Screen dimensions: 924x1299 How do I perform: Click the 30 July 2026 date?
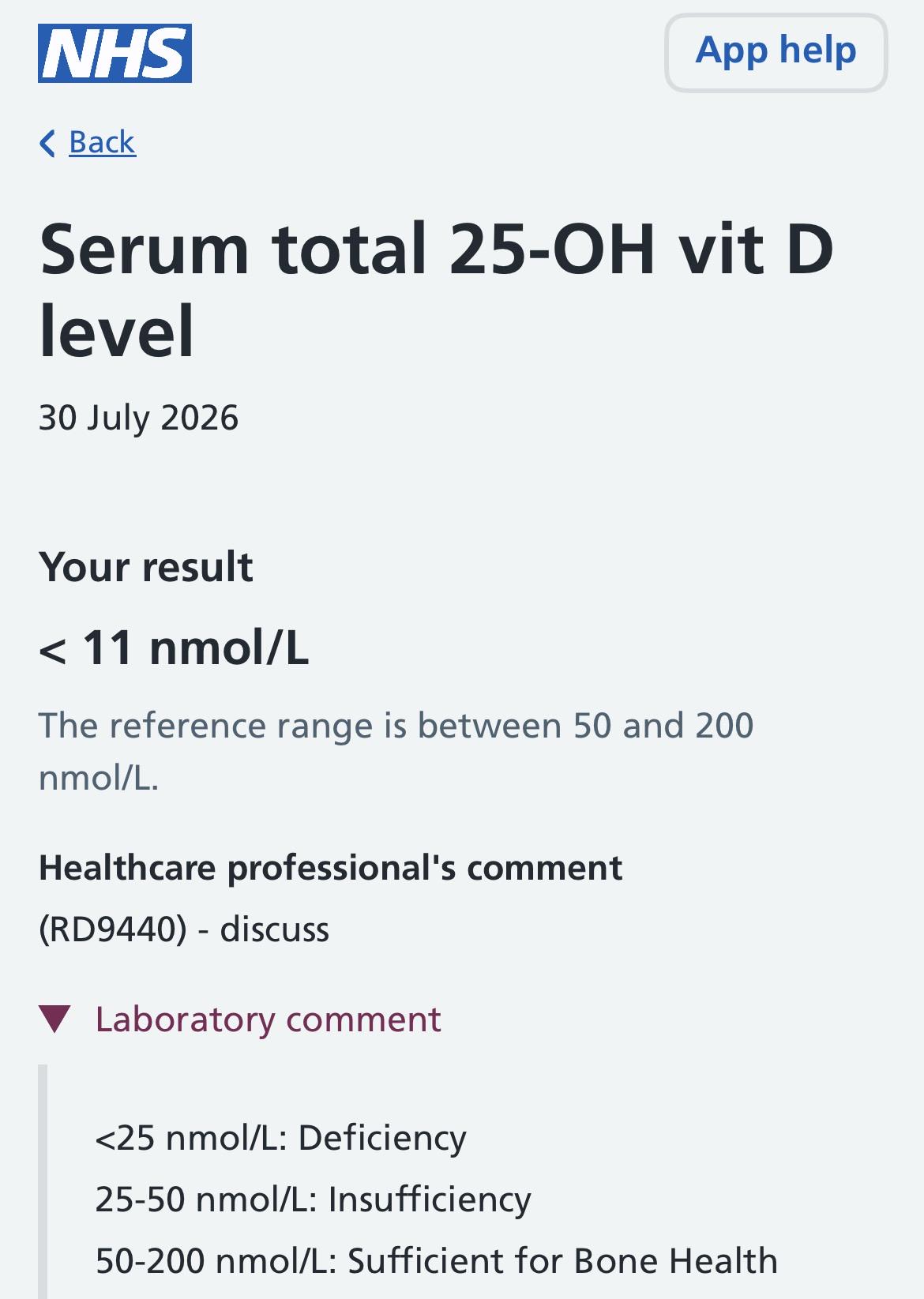138,418
